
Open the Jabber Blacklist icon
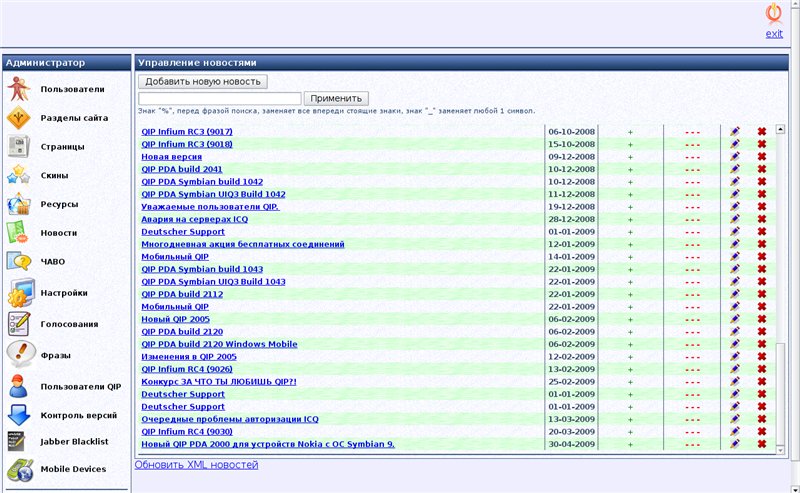point(16,441)
